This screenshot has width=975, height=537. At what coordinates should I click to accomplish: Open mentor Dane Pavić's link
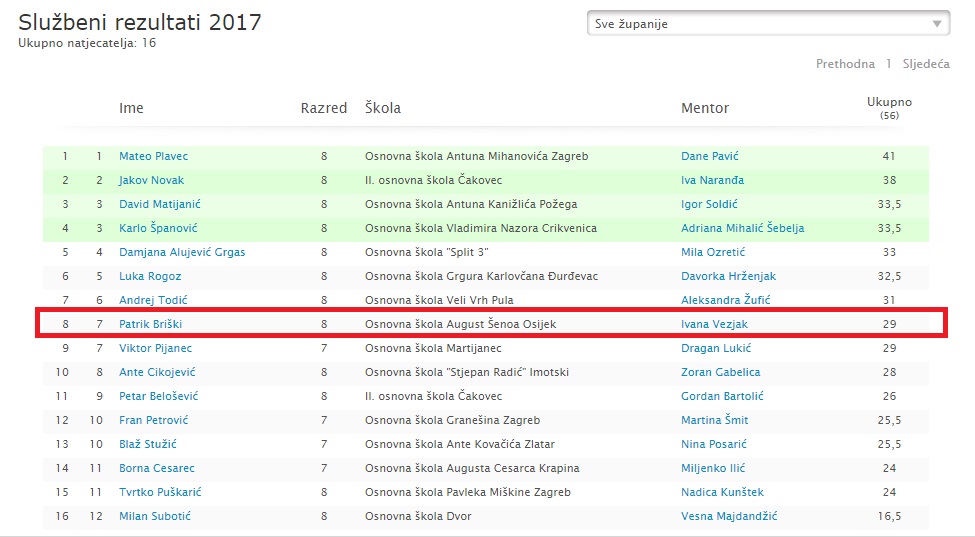tap(709, 156)
